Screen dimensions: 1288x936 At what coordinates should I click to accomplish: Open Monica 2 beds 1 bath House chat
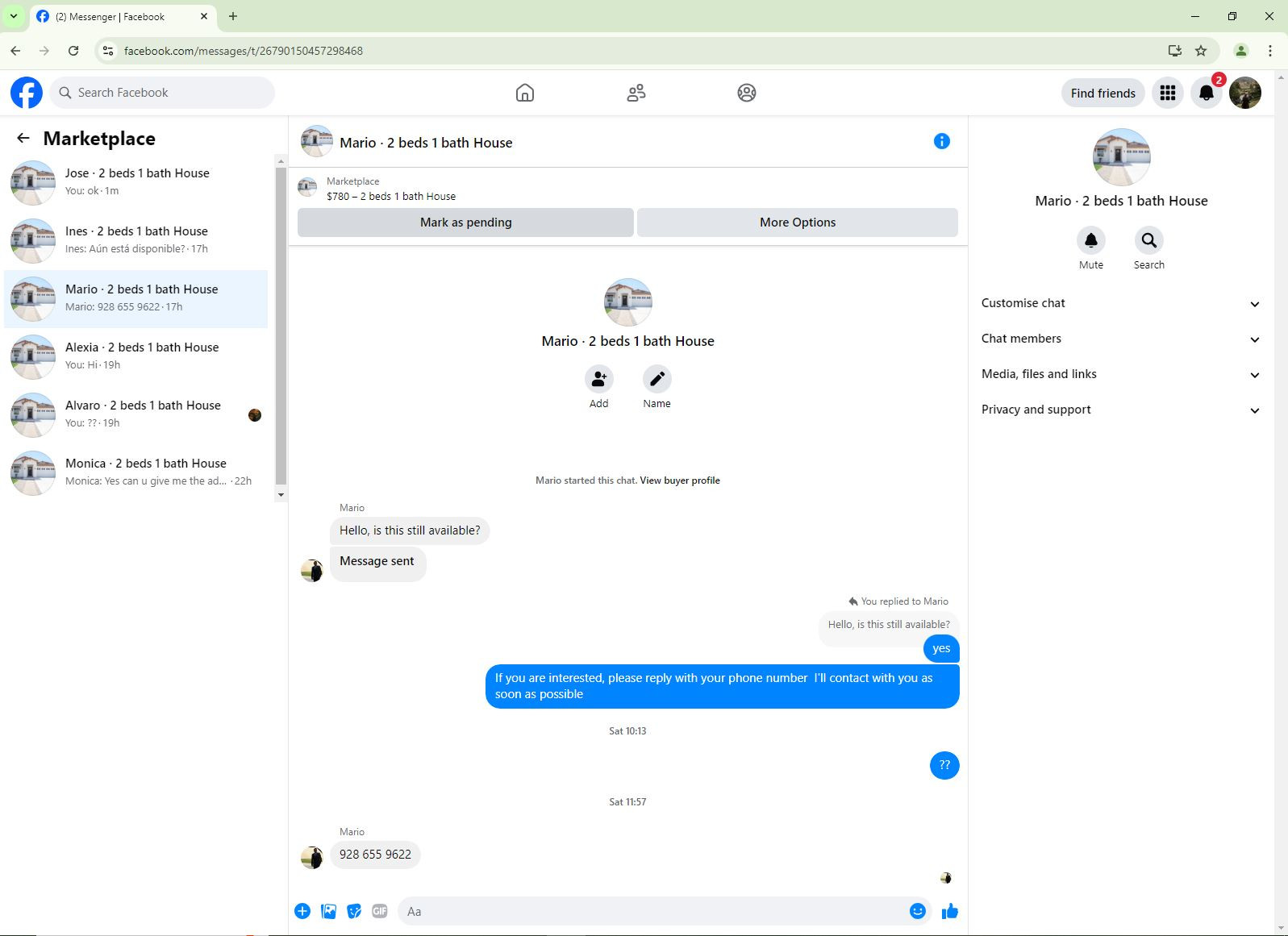(136, 472)
